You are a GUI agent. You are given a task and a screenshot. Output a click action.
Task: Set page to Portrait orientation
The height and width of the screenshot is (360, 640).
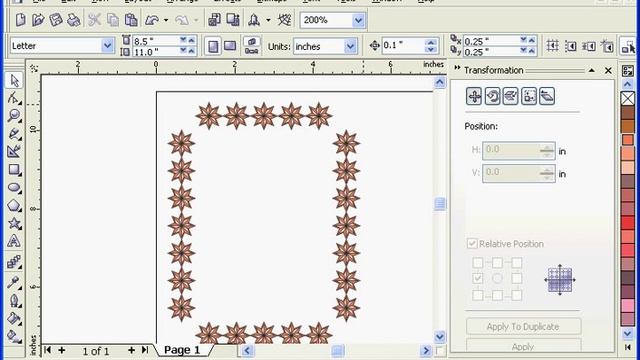coord(213,46)
